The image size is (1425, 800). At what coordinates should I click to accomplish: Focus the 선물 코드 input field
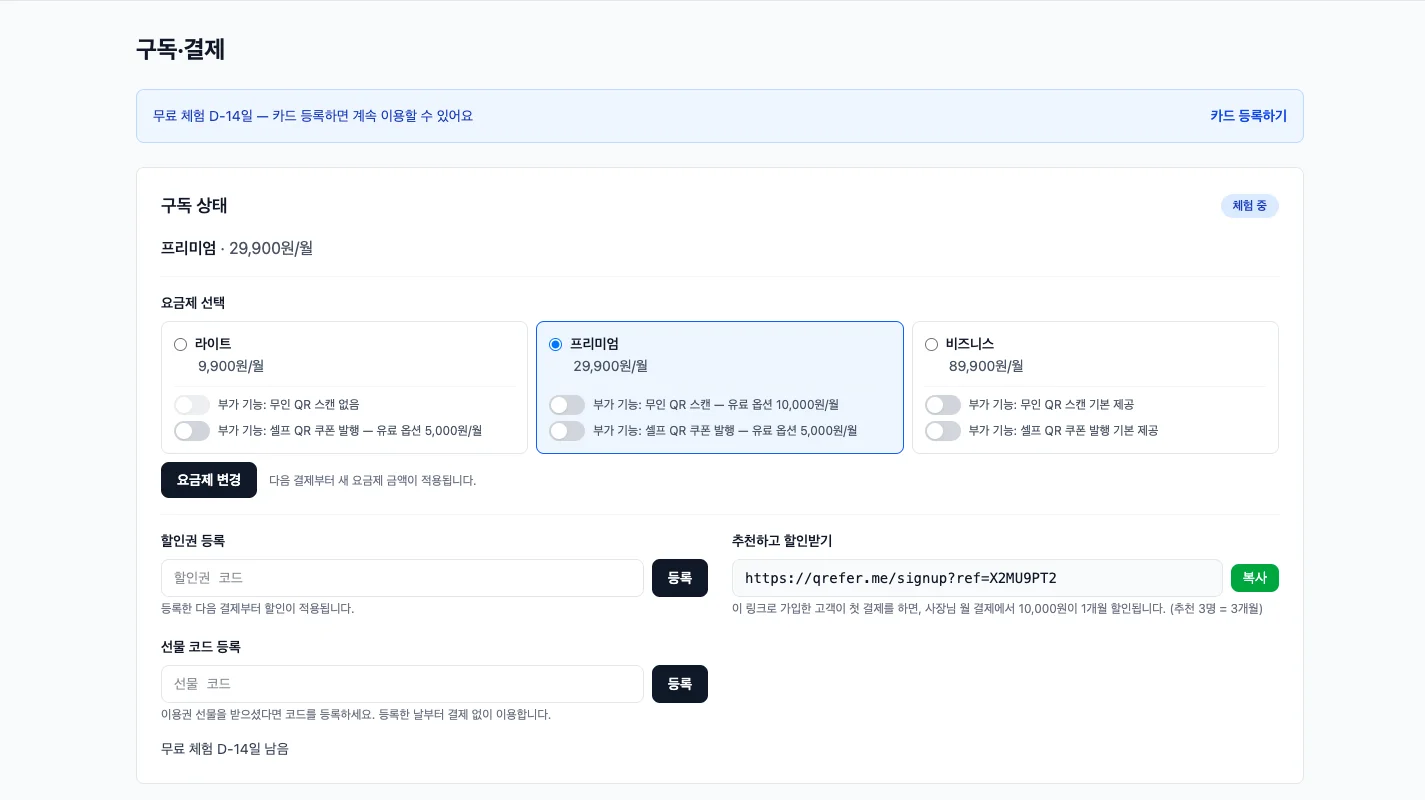pyautogui.click(x=402, y=684)
